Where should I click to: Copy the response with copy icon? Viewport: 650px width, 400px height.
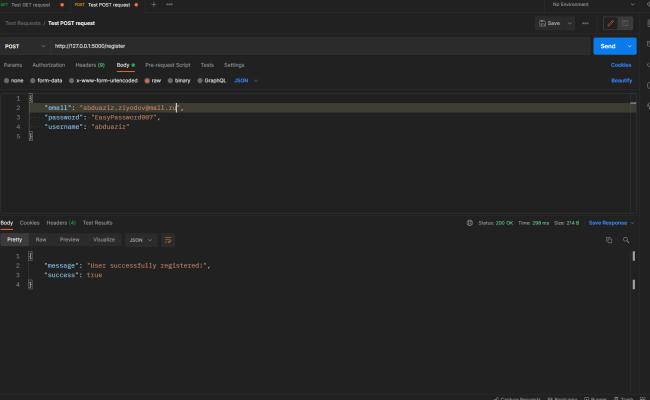(609, 240)
